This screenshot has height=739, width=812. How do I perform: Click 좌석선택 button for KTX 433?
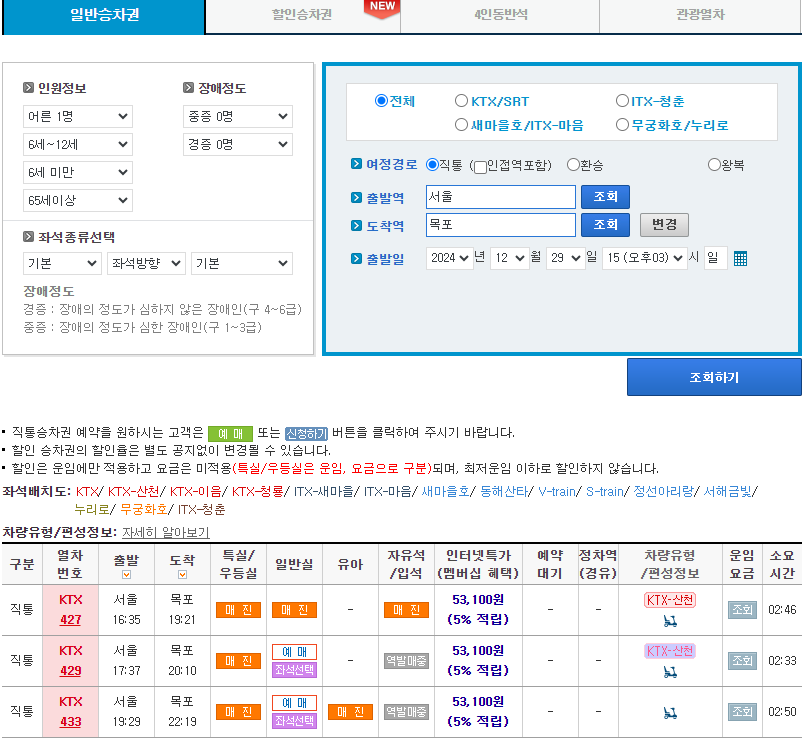(294, 721)
